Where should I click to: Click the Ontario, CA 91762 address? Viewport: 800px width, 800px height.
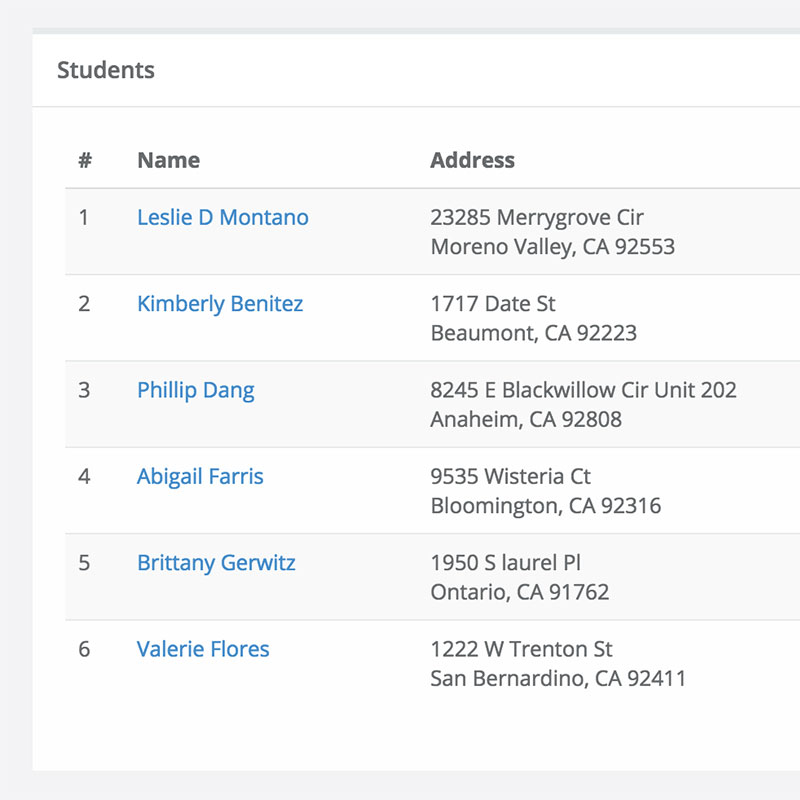[x=519, y=592]
